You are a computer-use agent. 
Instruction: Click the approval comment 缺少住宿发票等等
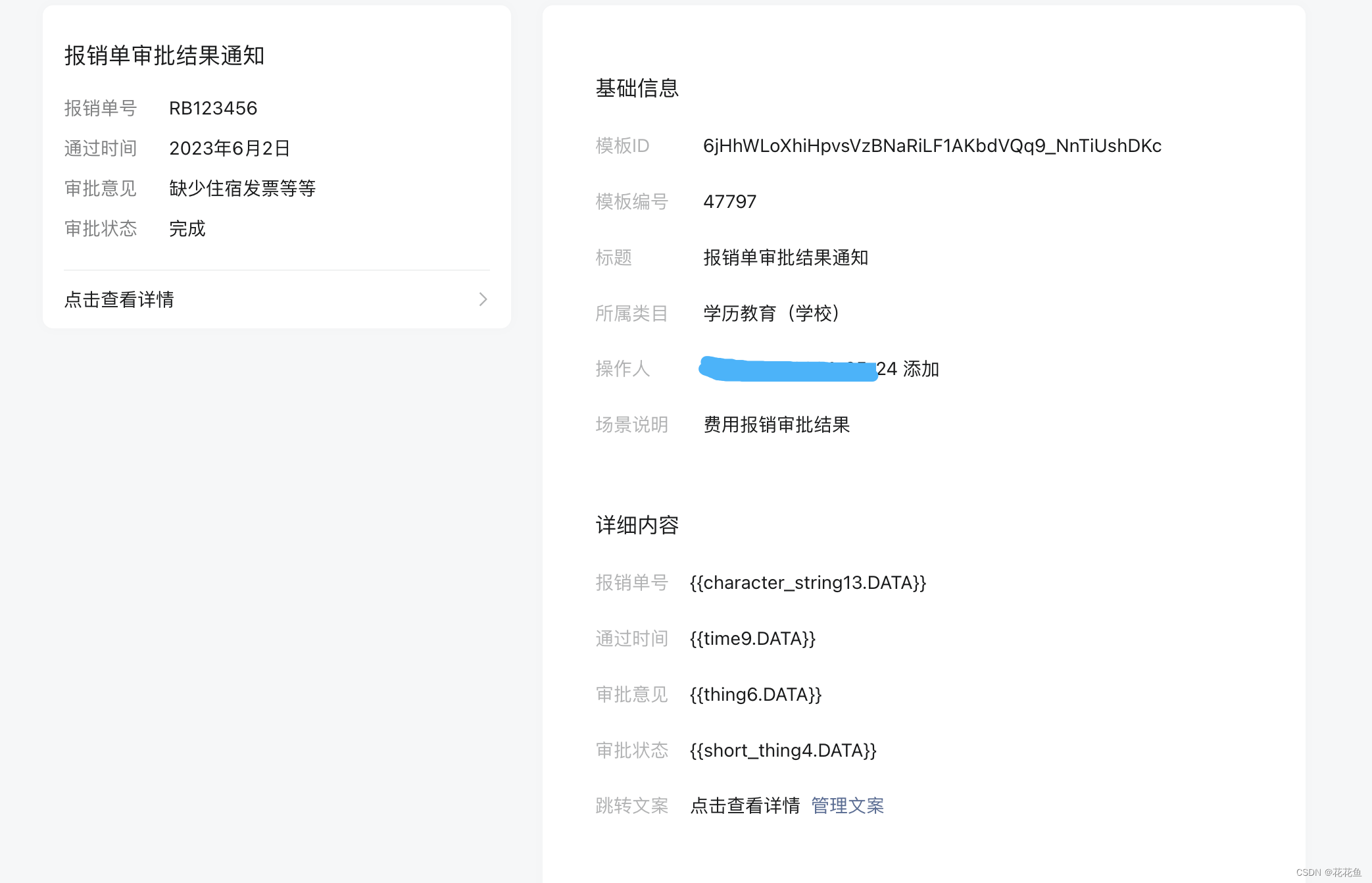point(242,188)
